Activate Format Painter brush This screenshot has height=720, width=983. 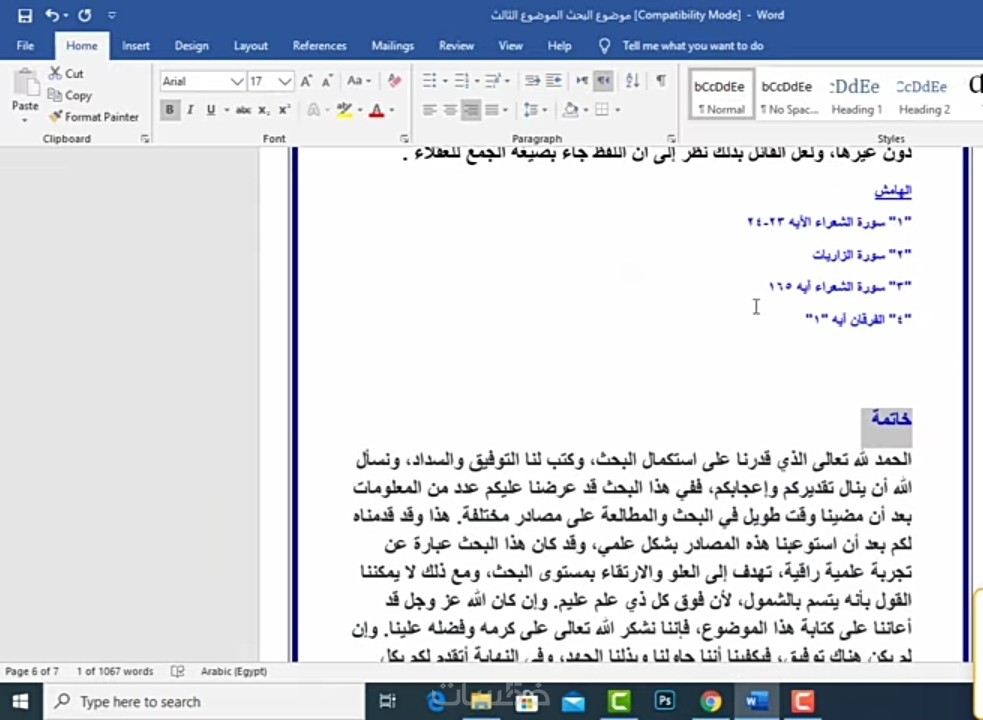[55, 117]
